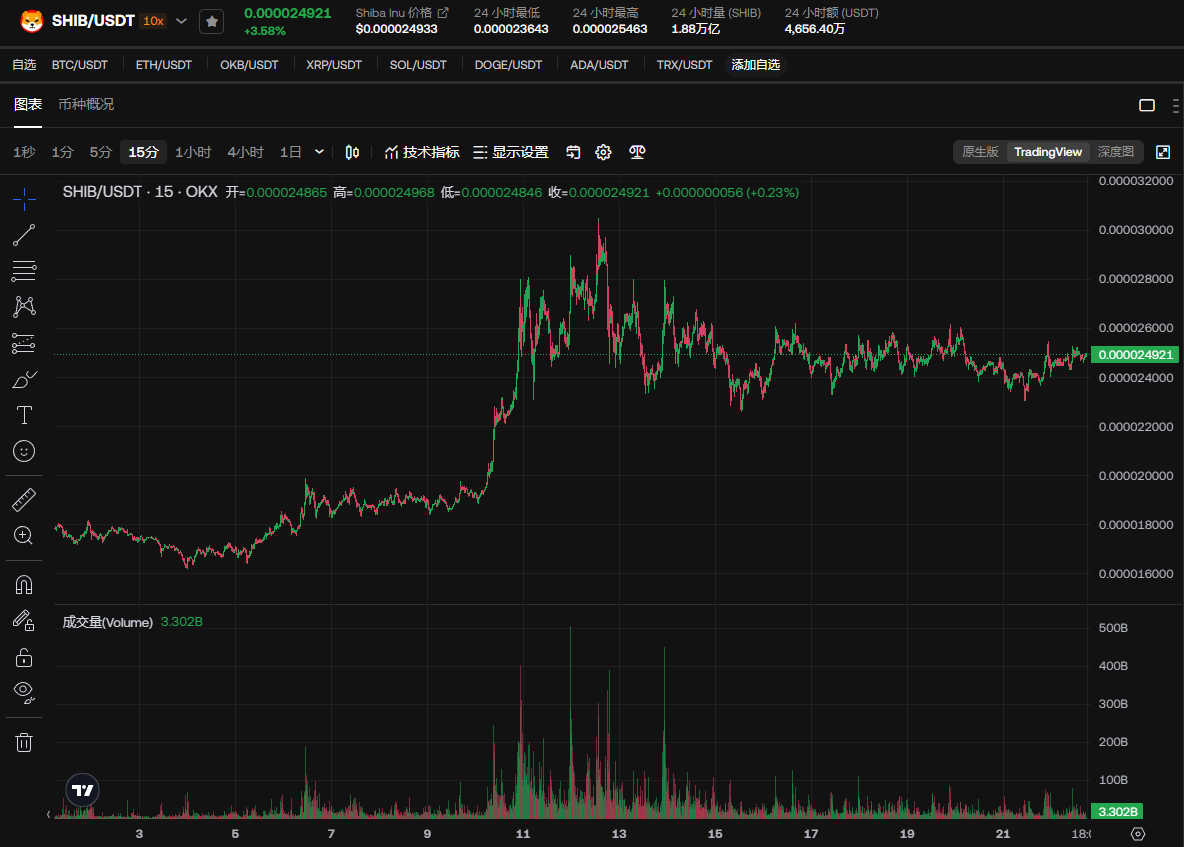1184x847 pixels.
Task: Open the emoji sticker tool
Action: point(24,451)
